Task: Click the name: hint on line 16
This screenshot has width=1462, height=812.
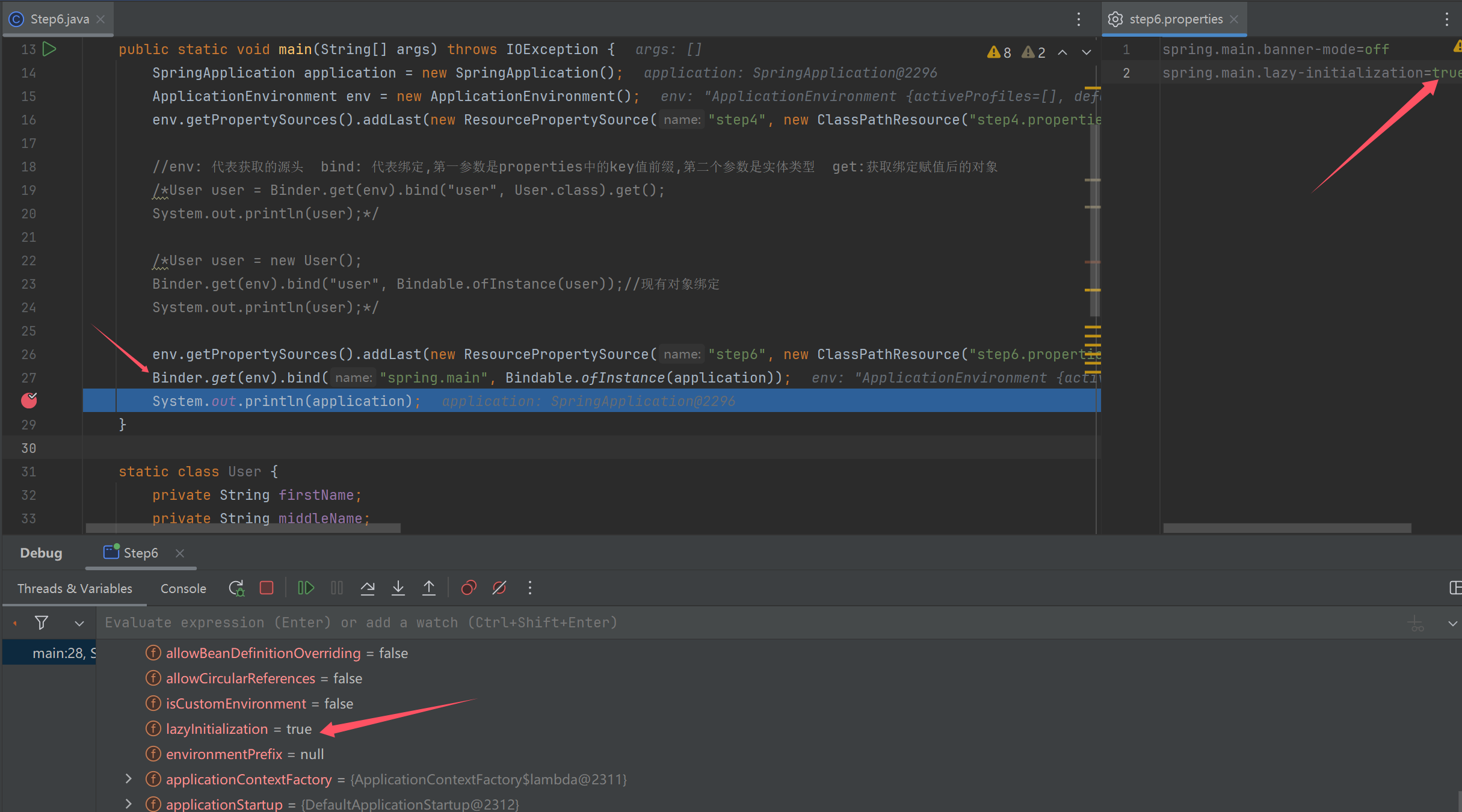Action: point(682,120)
